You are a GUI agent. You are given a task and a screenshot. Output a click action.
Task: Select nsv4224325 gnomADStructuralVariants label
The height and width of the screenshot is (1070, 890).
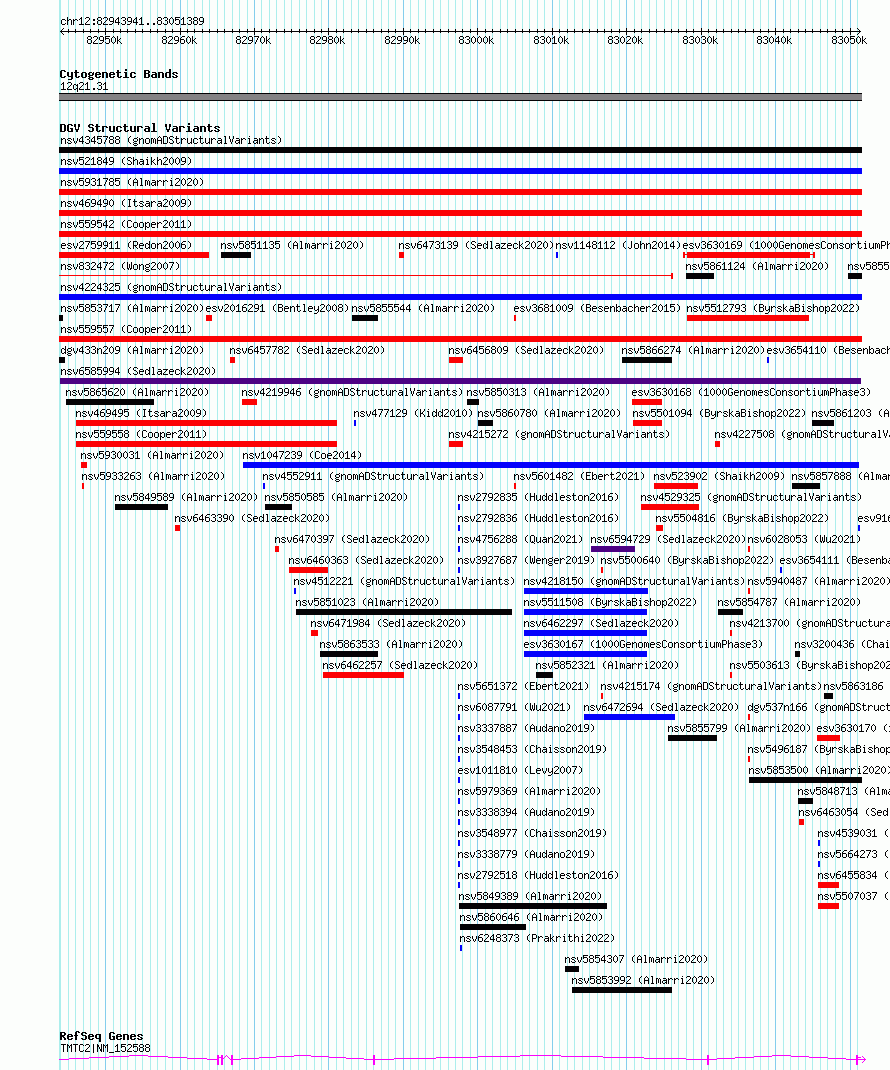pos(171,287)
